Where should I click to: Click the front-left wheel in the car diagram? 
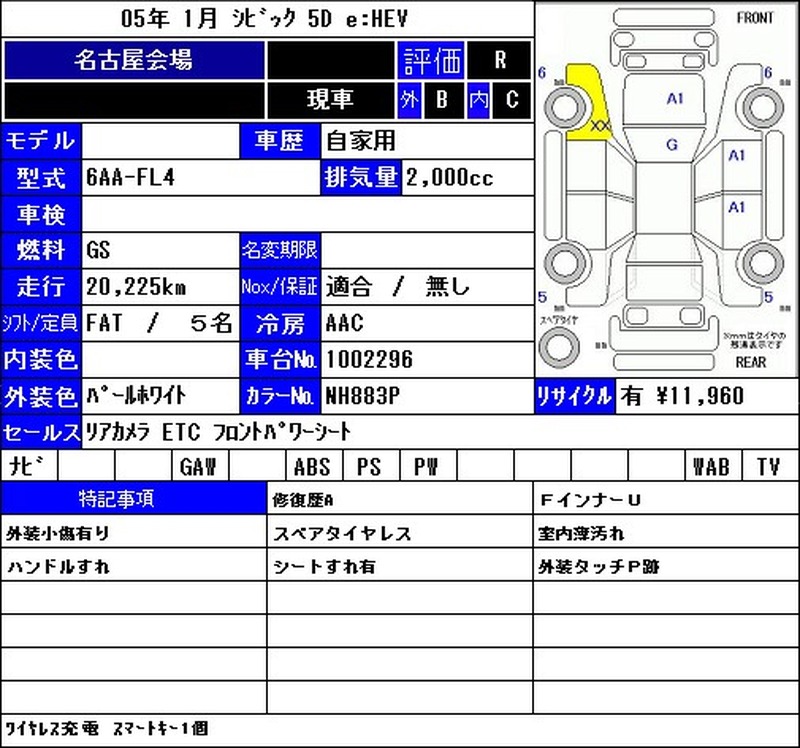tap(565, 108)
